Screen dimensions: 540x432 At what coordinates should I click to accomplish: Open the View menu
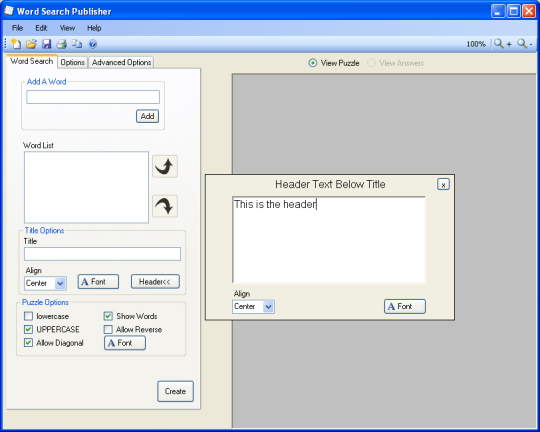pos(67,28)
